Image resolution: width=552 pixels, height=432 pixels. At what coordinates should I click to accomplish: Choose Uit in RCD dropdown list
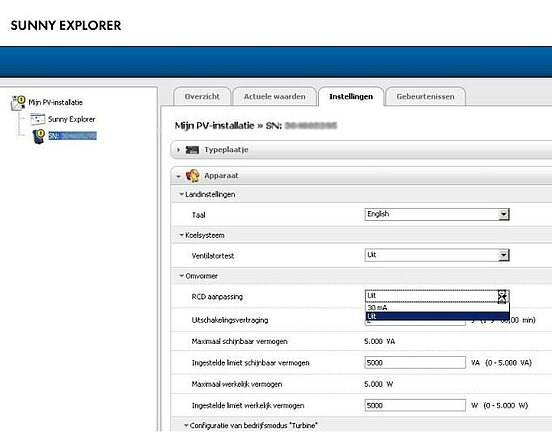[437, 316]
